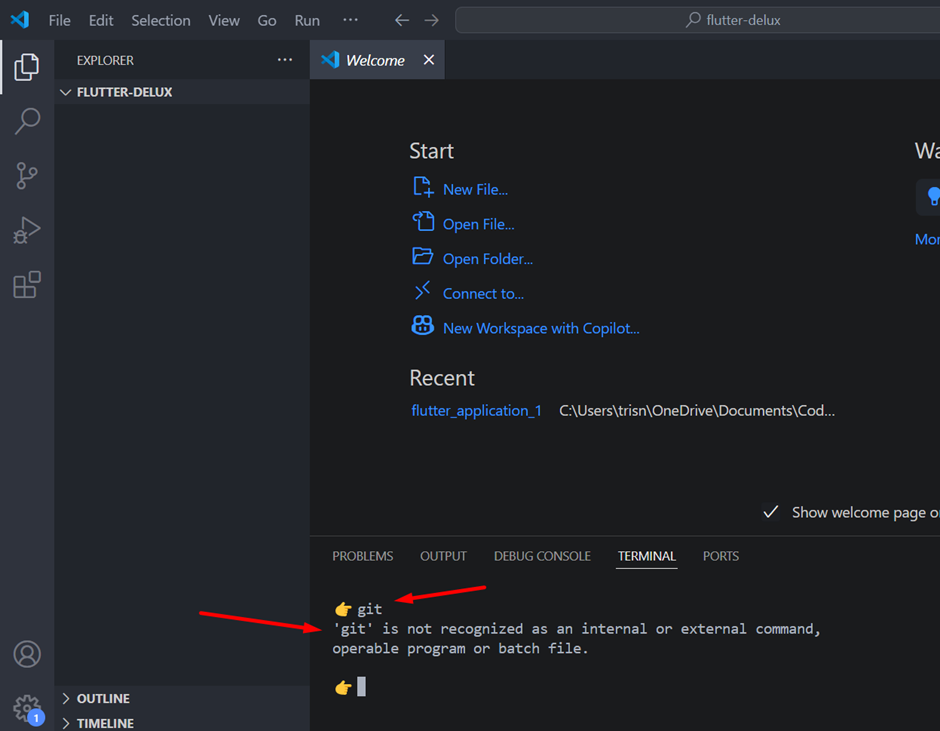This screenshot has height=731, width=940.
Task: Focus the terminal prompt cursor line
Action: point(361,687)
